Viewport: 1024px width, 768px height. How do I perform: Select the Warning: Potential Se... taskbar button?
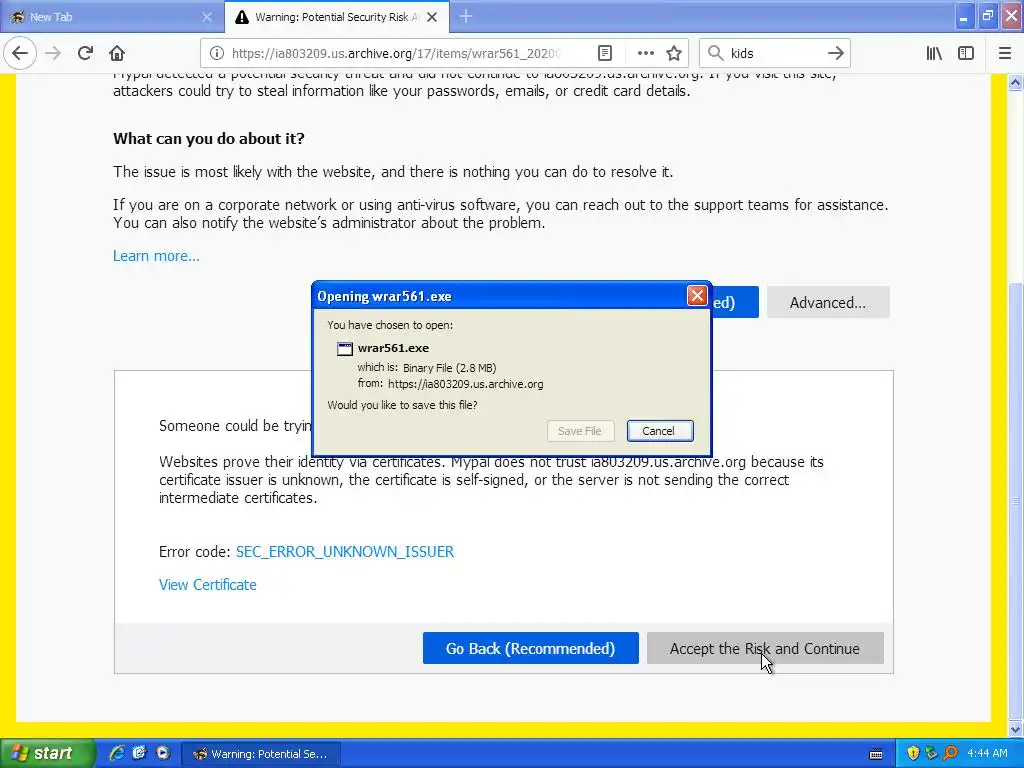point(261,754)
